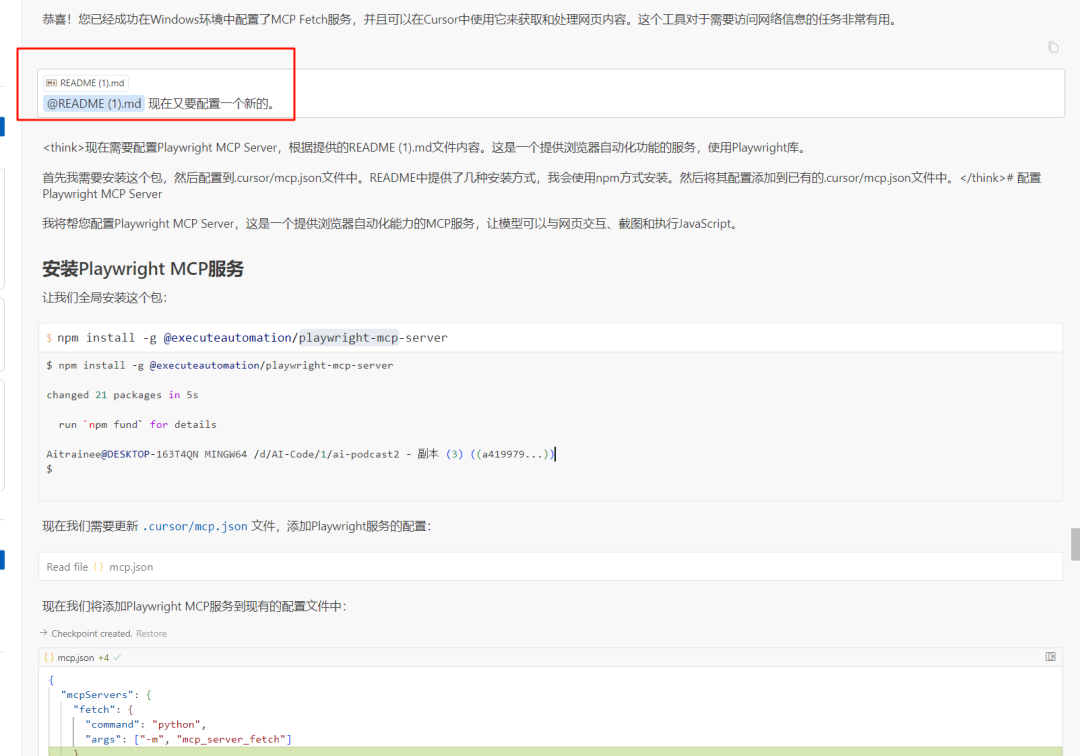
Task: Click the message text 现在又要配置一个新的
Action: [x=214, y=103]
